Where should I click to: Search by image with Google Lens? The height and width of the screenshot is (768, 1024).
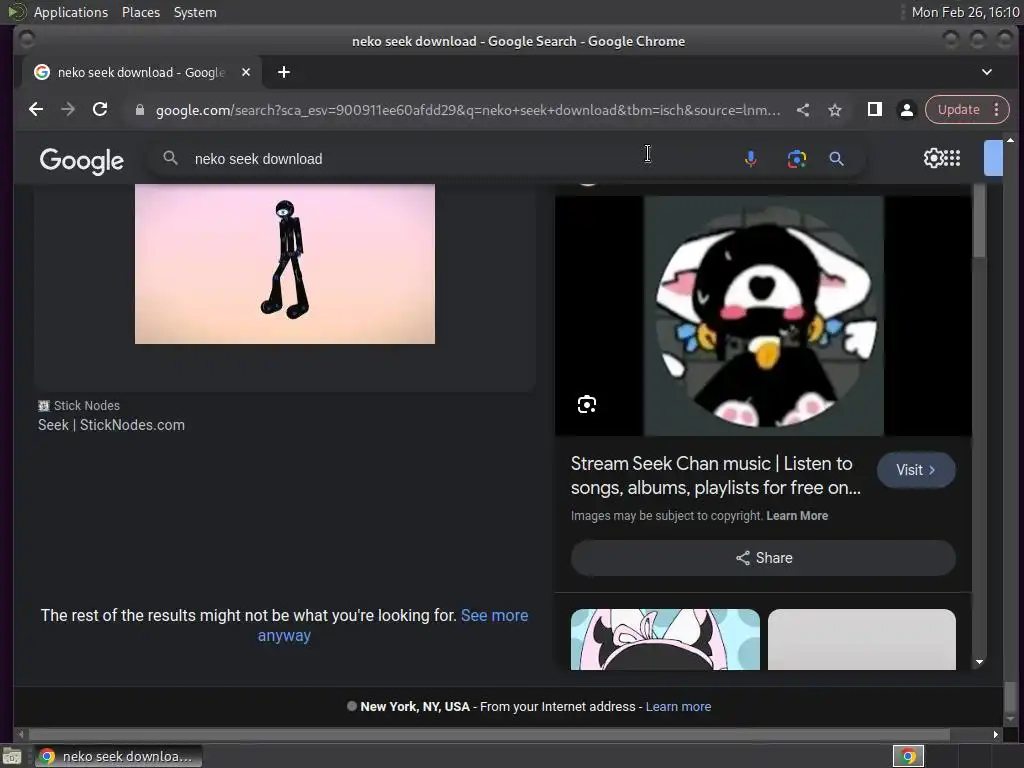pos(797,159)
